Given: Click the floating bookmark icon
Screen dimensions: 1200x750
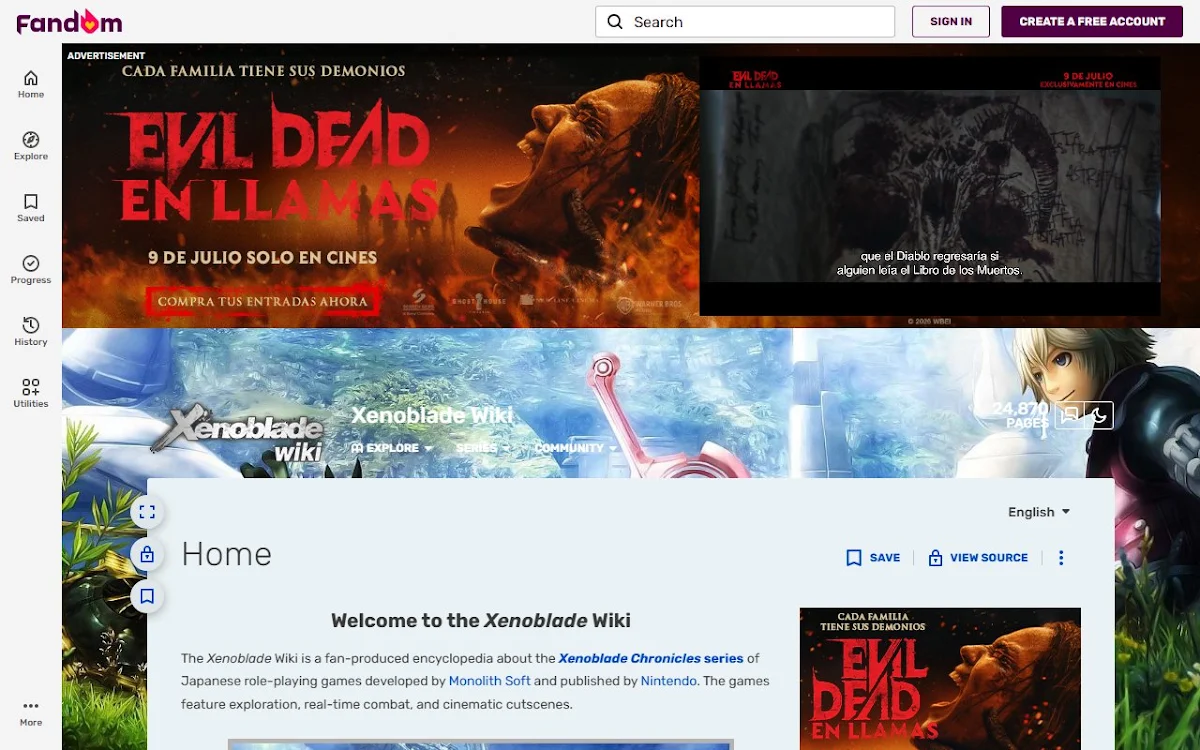Looking at the screenshot, I should (x=147, y=596).
